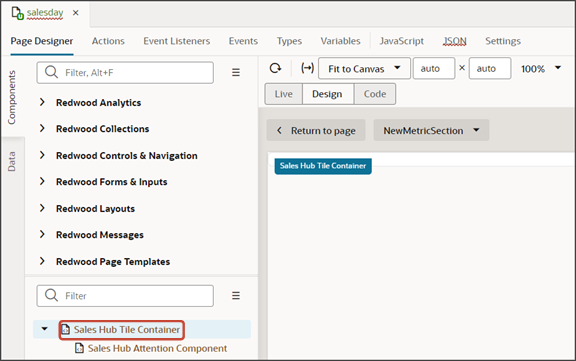576x361 pixels.
Task: Close the salesday tab
Action: pos(76,13)
